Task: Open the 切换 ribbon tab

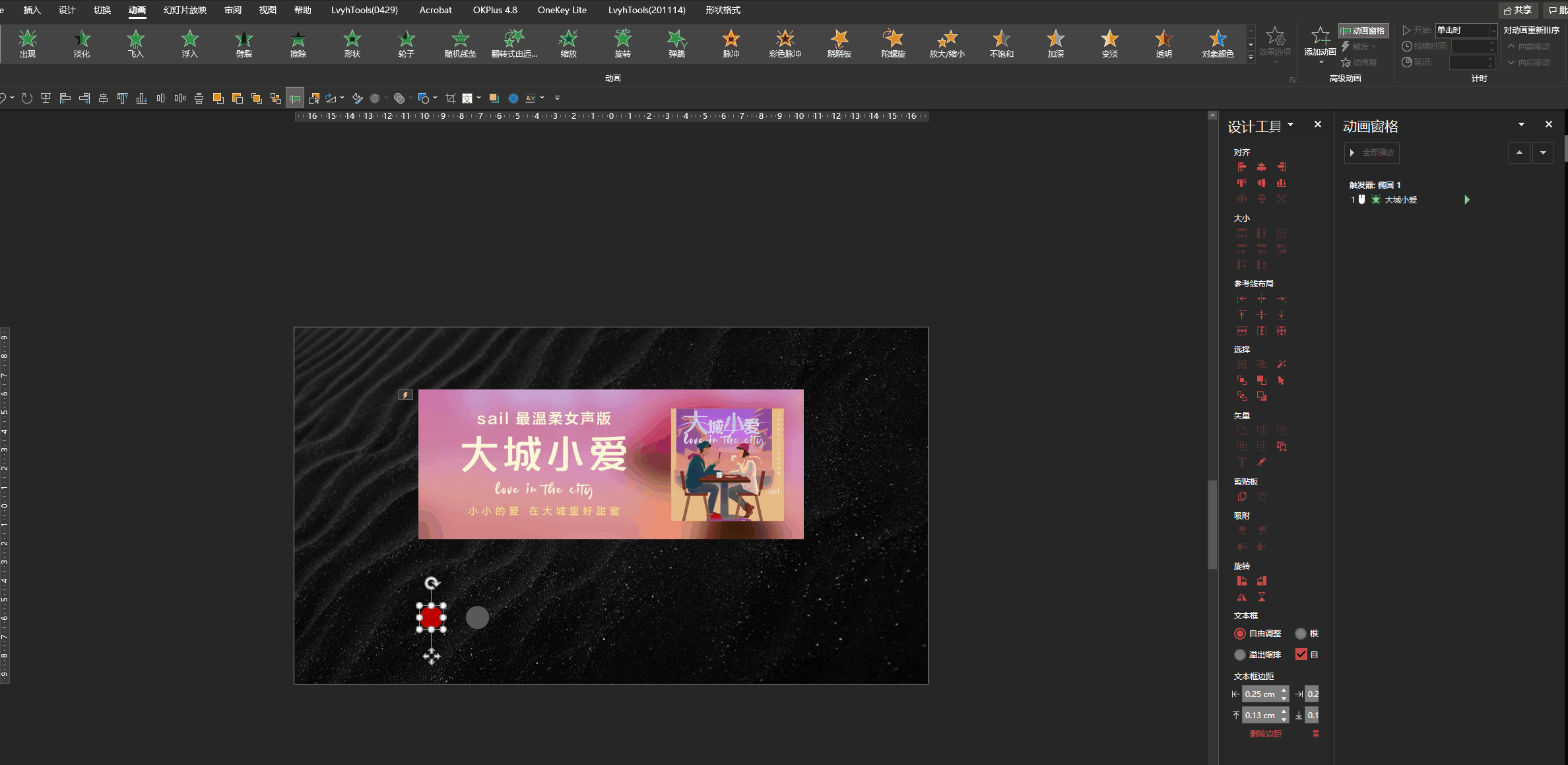Action: coord(102,10)
